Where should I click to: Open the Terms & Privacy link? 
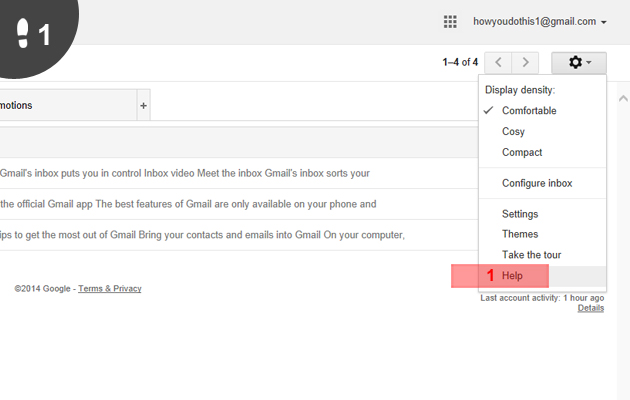[110, 289]
